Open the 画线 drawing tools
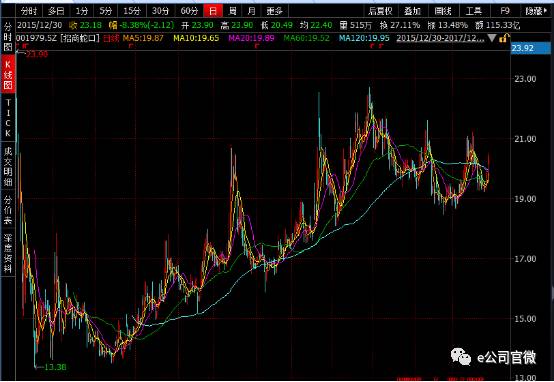 pyautogui.click(x=443, y=11)
